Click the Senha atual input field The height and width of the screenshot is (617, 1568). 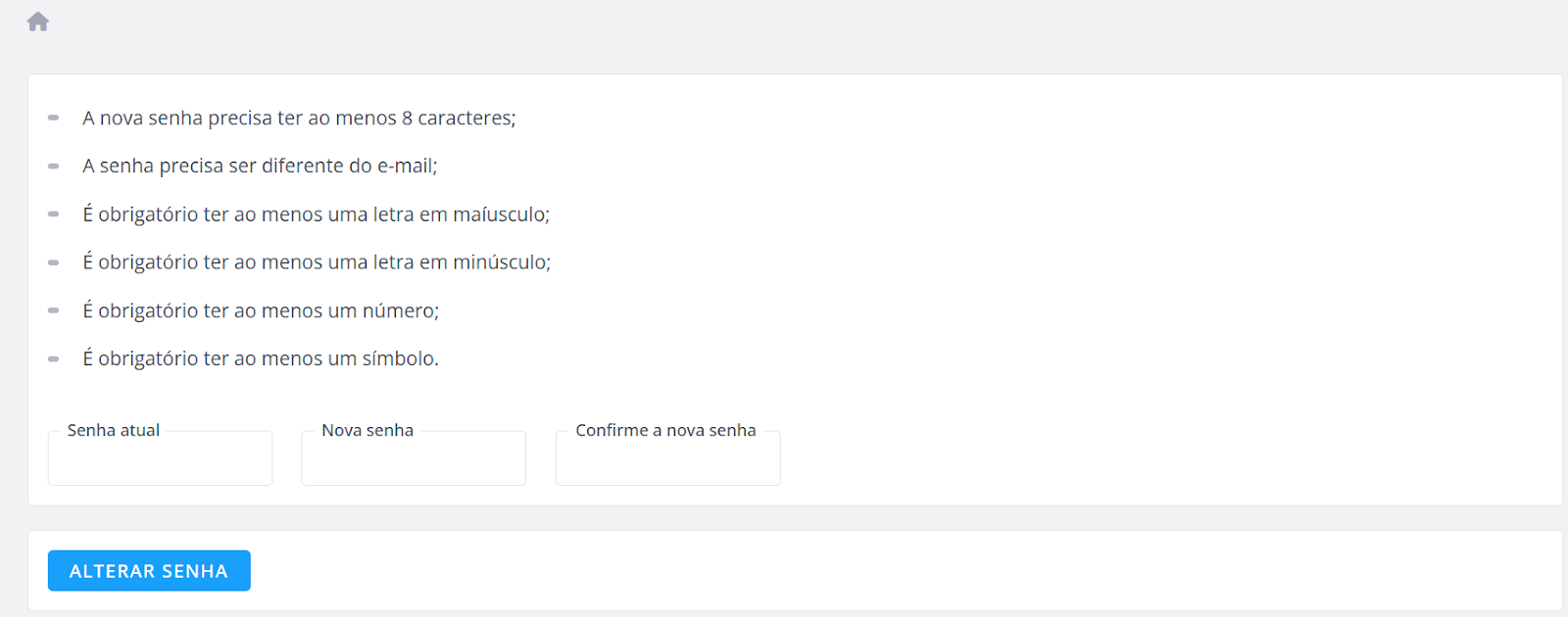[x=160, y=458]
